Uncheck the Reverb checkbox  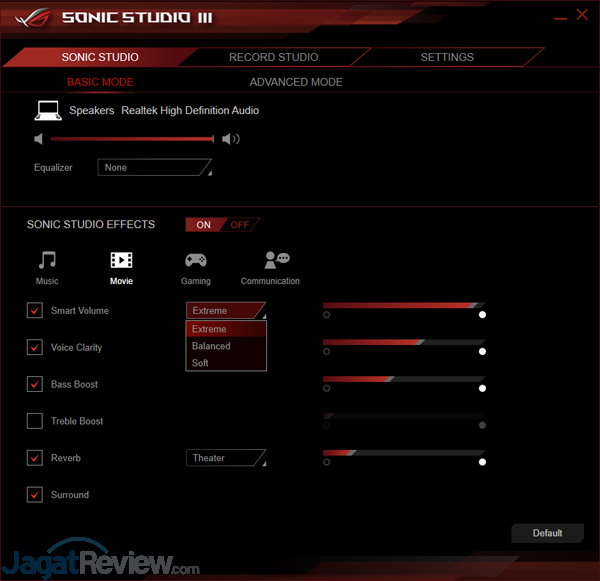click(x=35, y=457)
